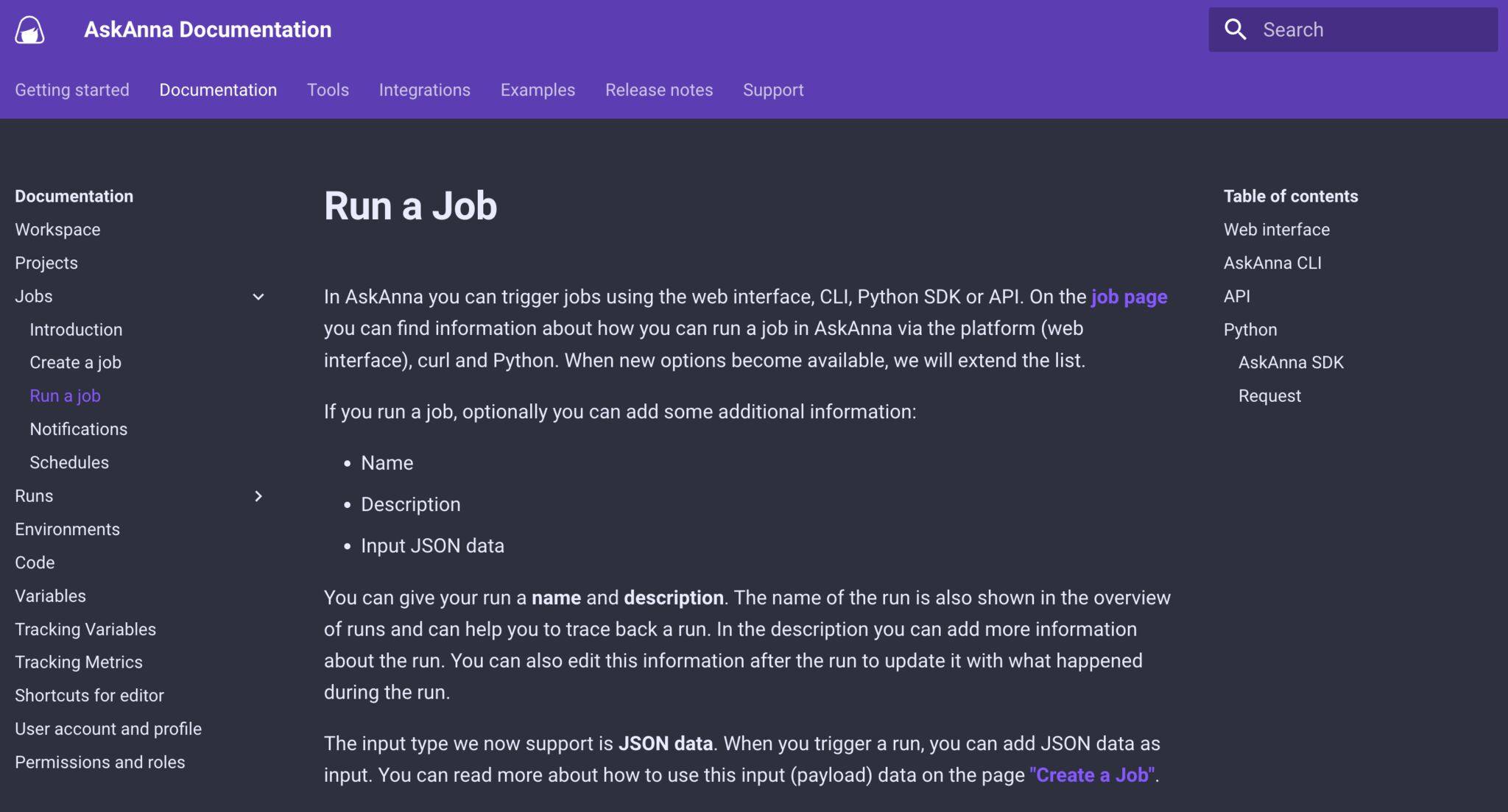Navigate to Tracking Metrics page
This screenshot has height=812, width=1508.
point(78,661)
